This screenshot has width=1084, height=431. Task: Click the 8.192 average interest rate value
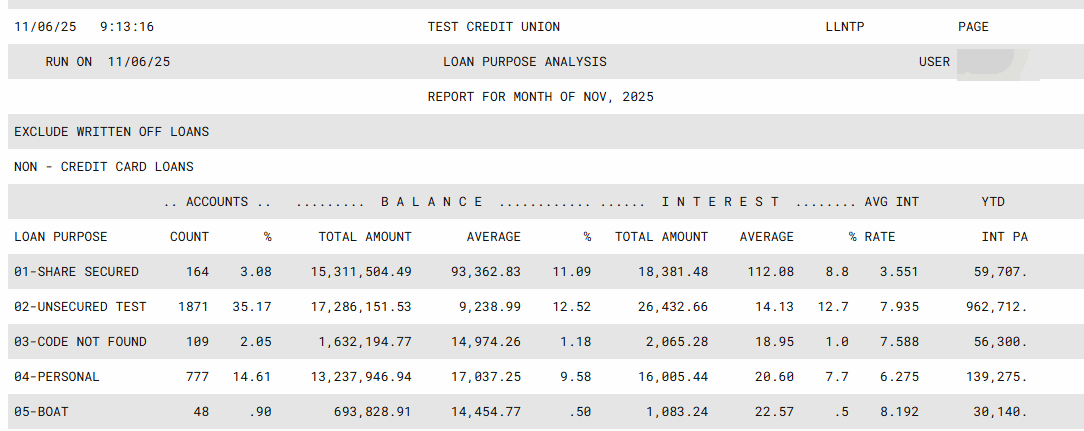click(899, 412)
